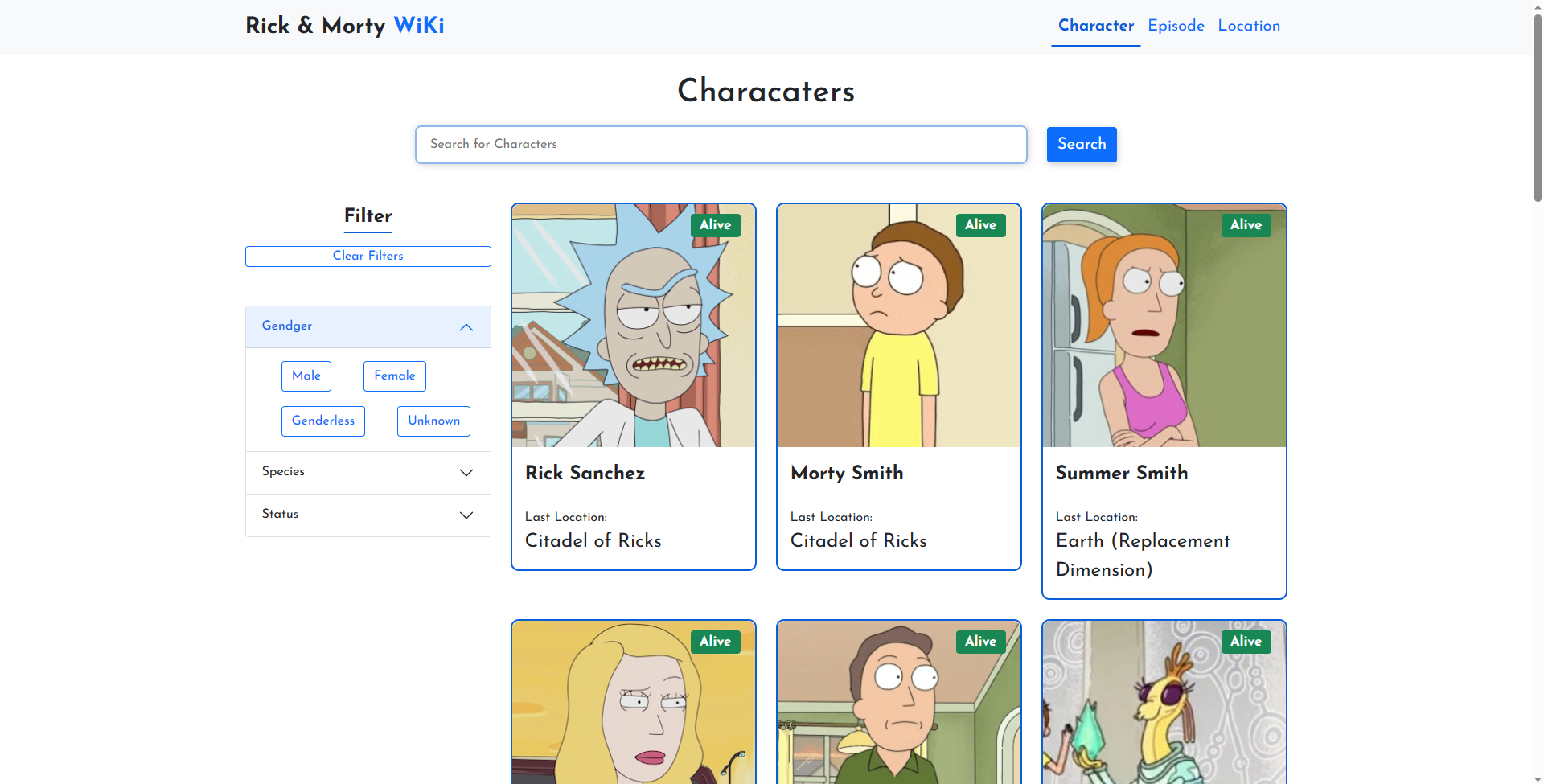Select the Male gender filter
Viewport: 1544px width, 784px height.
coord(306,376)
